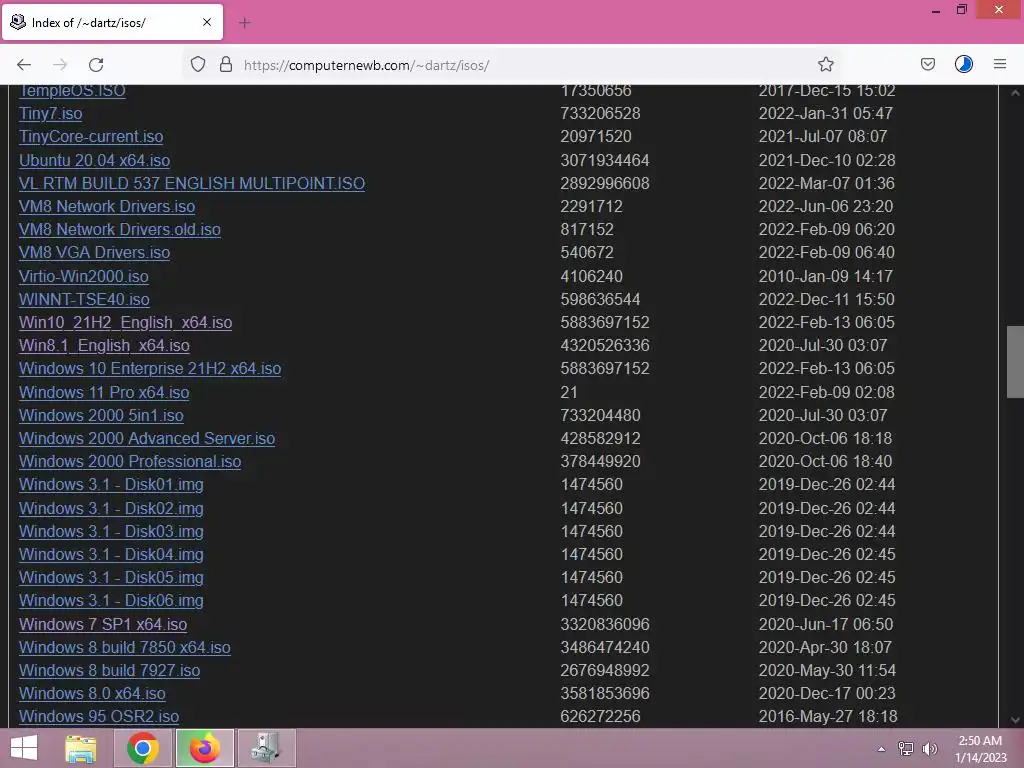The width and height of the screenshot is (1024, 768).
Task: Download VM8 Network Drivers.iso
Action: [x=107, y=206]
